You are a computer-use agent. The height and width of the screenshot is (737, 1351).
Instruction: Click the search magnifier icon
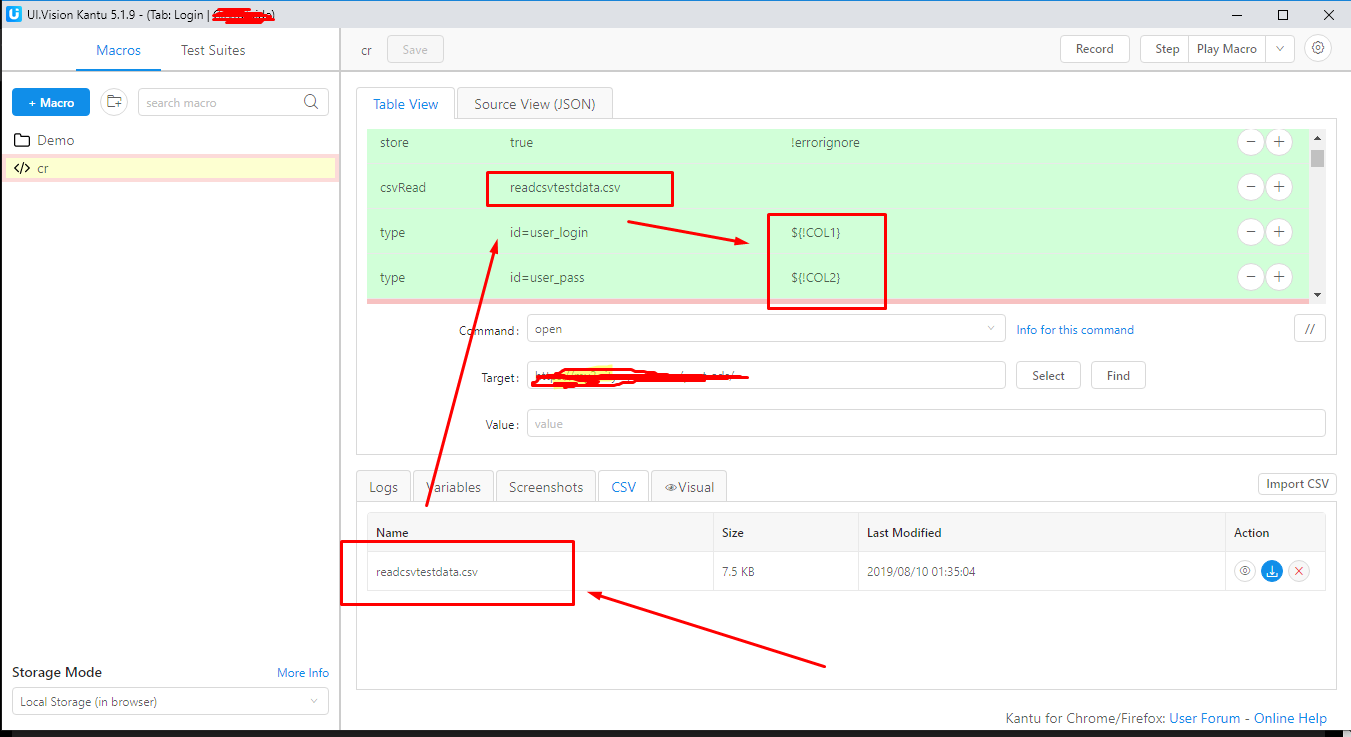312,101
